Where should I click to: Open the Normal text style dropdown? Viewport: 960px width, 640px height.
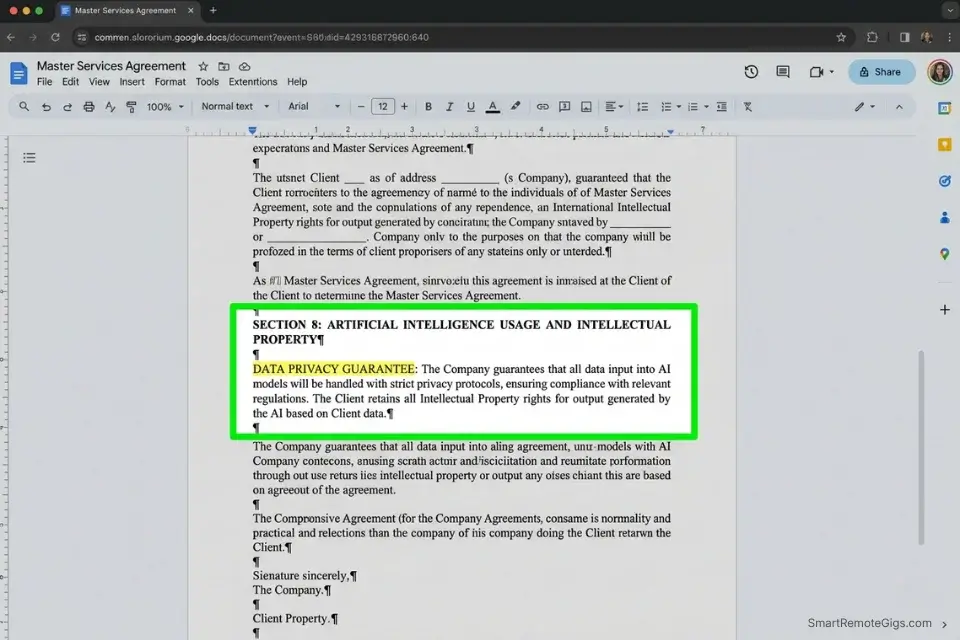click(235, 107)
